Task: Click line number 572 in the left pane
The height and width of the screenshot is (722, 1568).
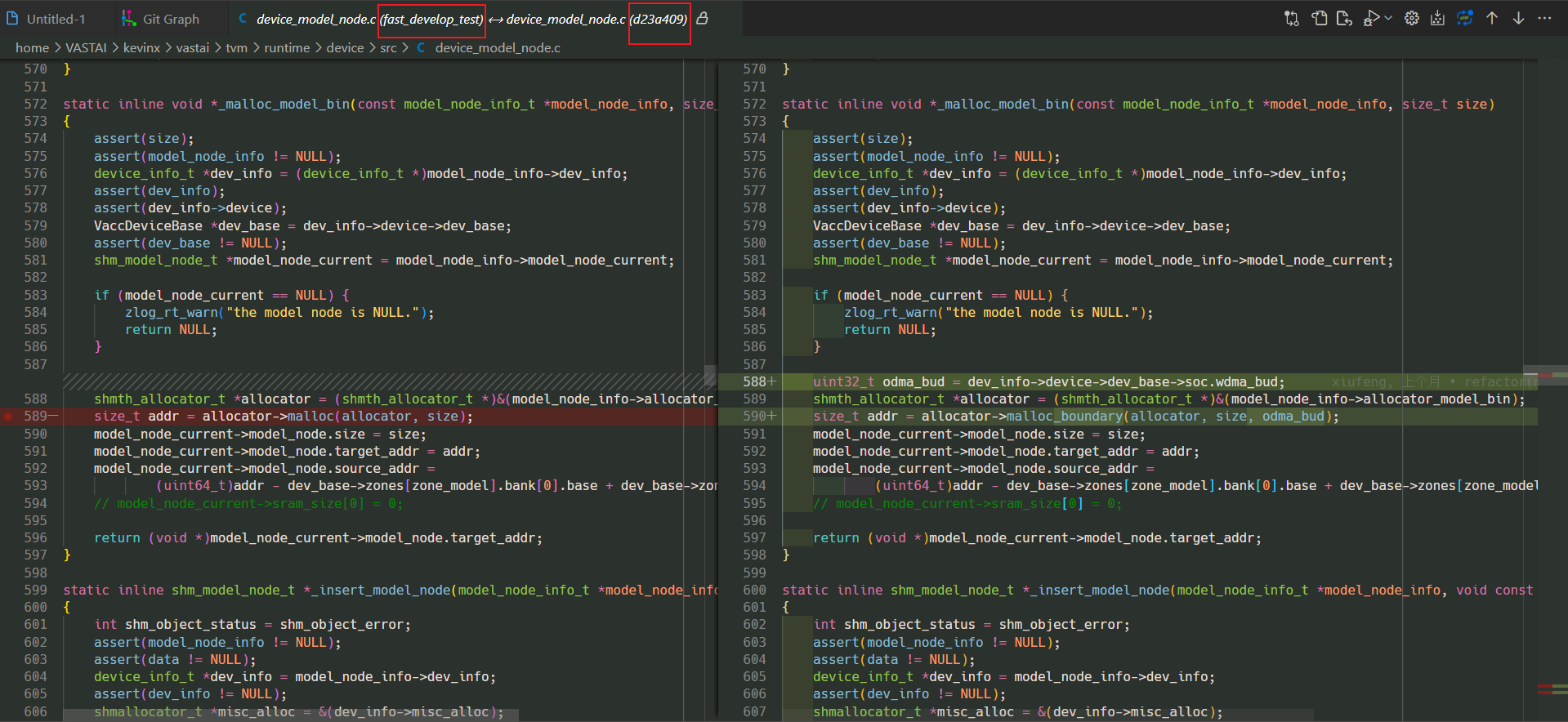Action: click(35, 105)
